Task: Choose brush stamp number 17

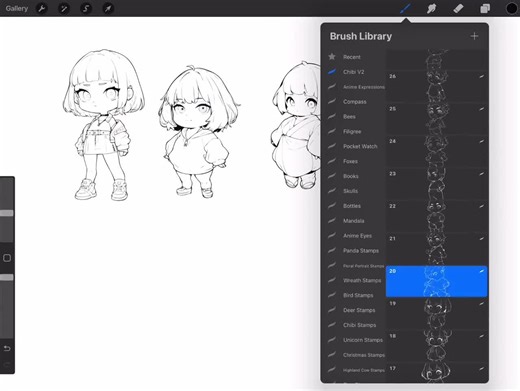Action: pos(437,373)
